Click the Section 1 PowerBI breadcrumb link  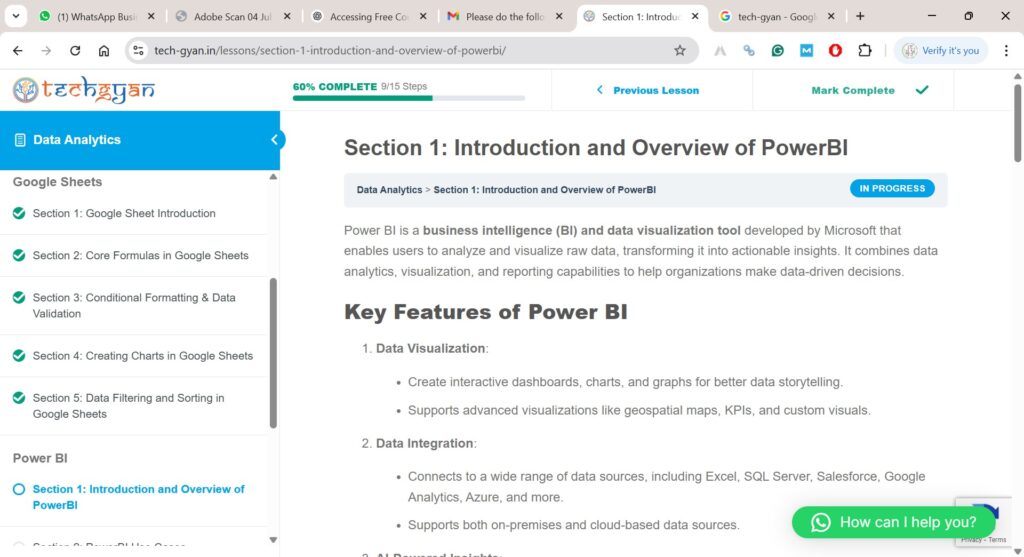545,190
